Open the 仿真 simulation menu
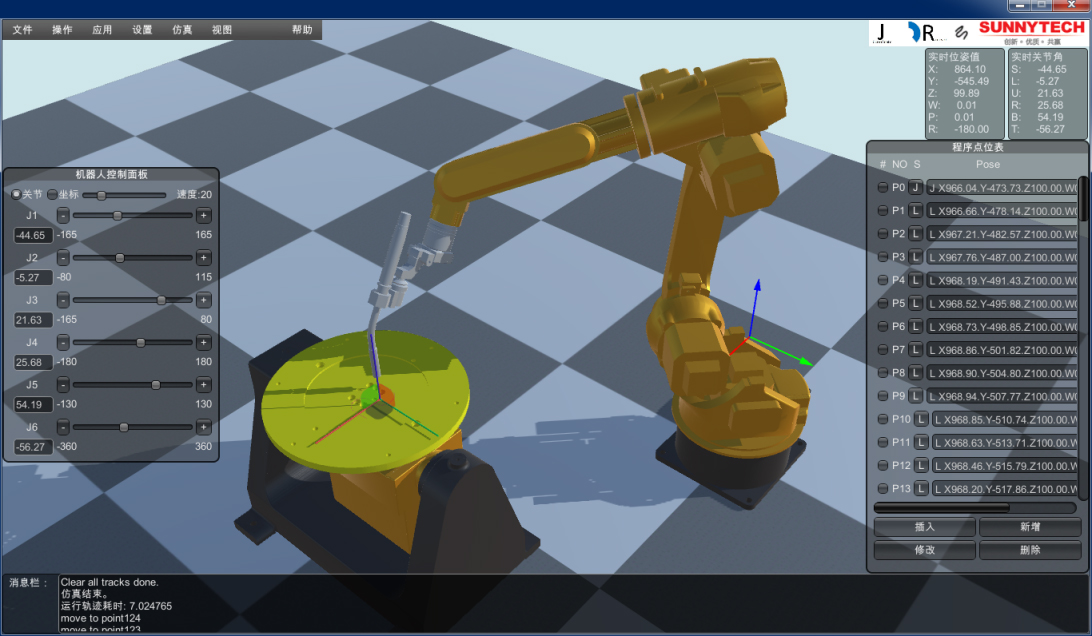The image size is (1092, 636). tap(182, 30)
